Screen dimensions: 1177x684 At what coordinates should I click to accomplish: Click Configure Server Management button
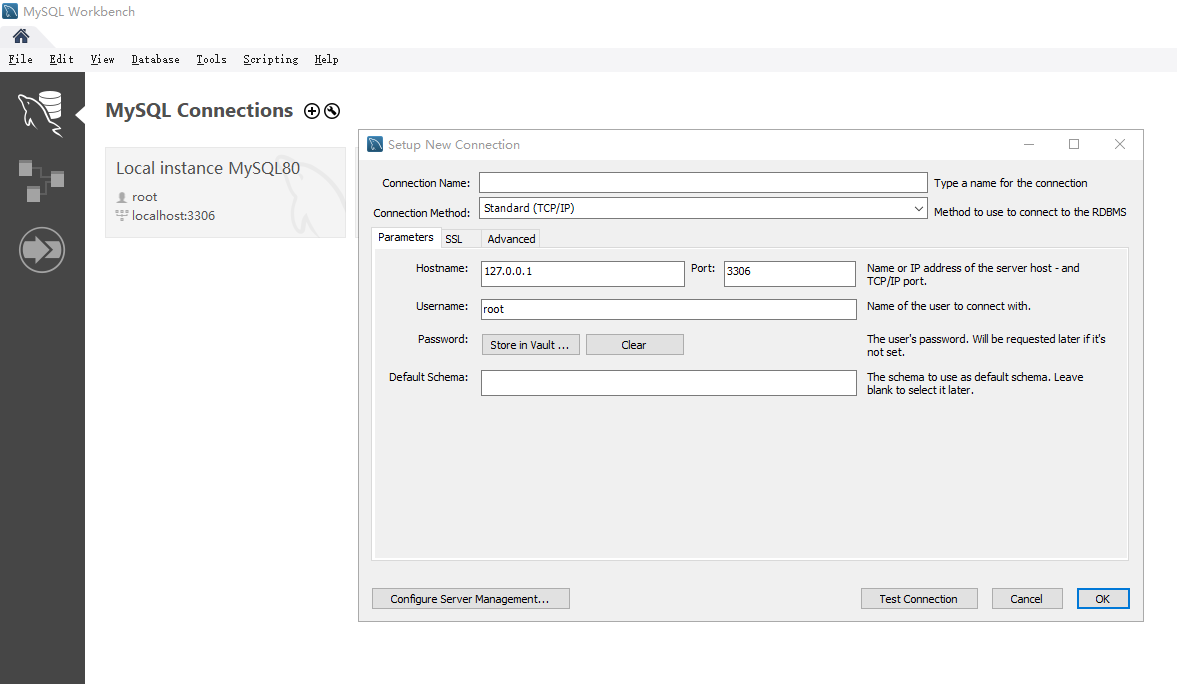pyautogui.click(x=471, y=598)
